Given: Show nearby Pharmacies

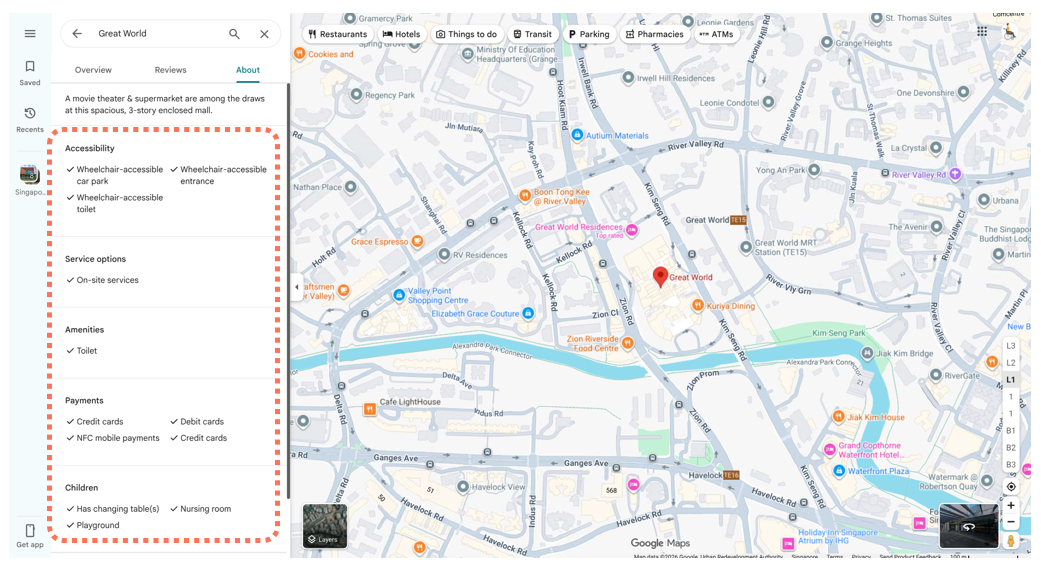Looking at the screenshot, I should pyautogui.click(x=655, y=34).
